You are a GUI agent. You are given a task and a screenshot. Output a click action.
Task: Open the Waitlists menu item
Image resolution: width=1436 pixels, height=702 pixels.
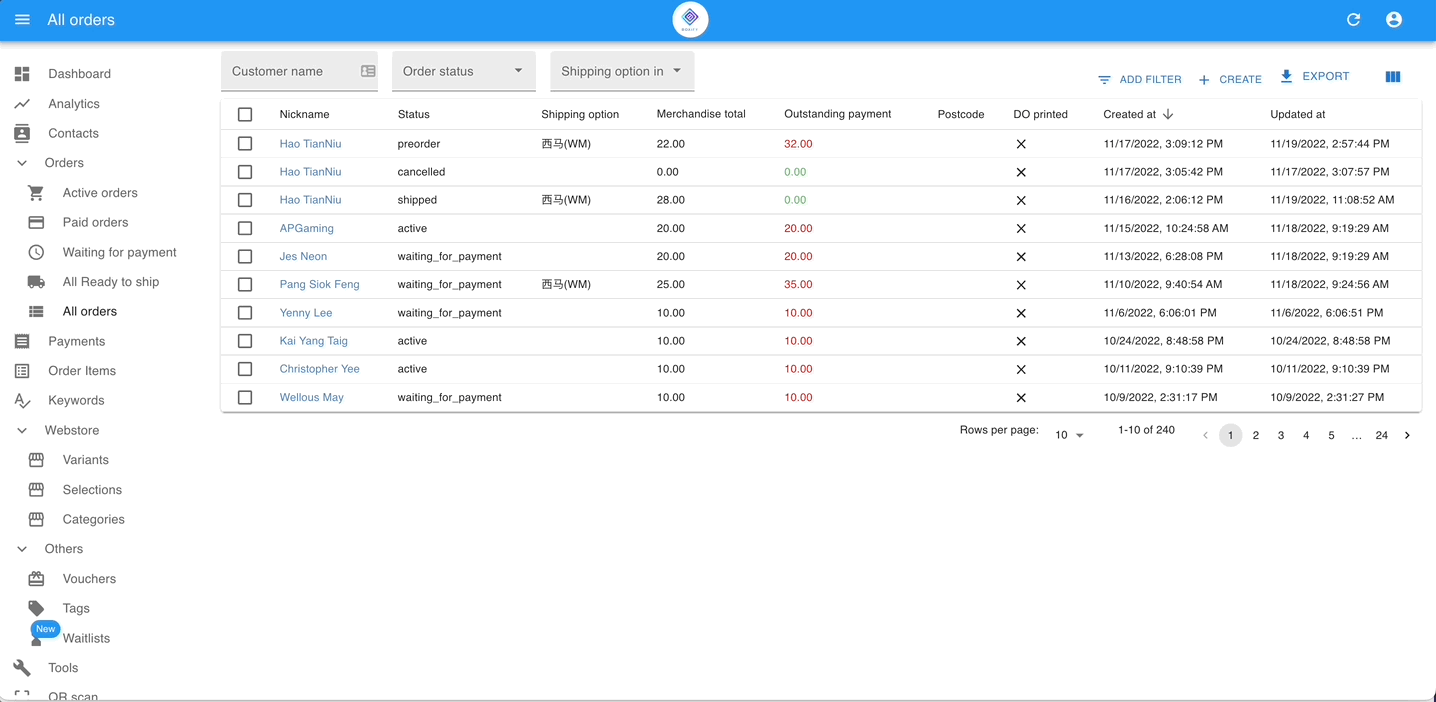[86, 638]
